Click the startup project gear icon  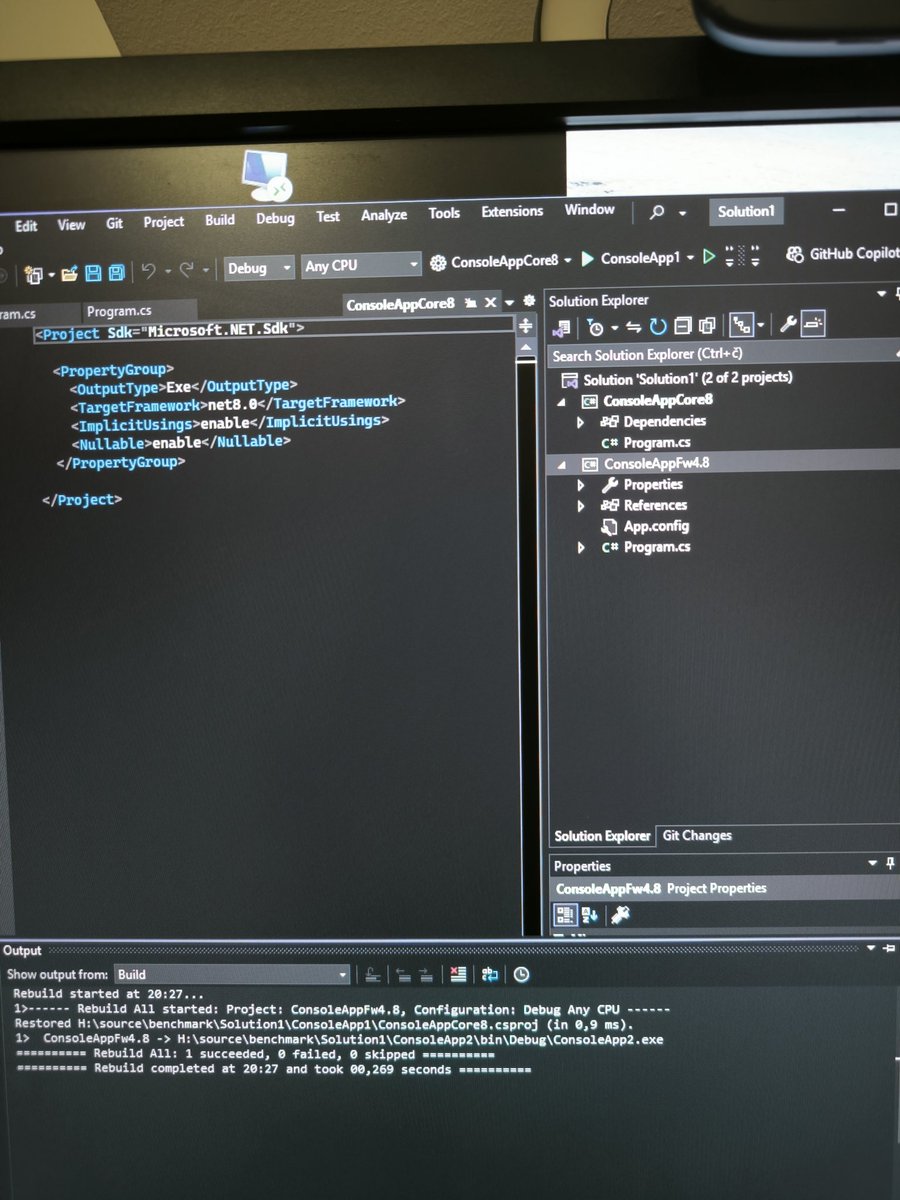point(438,263)
